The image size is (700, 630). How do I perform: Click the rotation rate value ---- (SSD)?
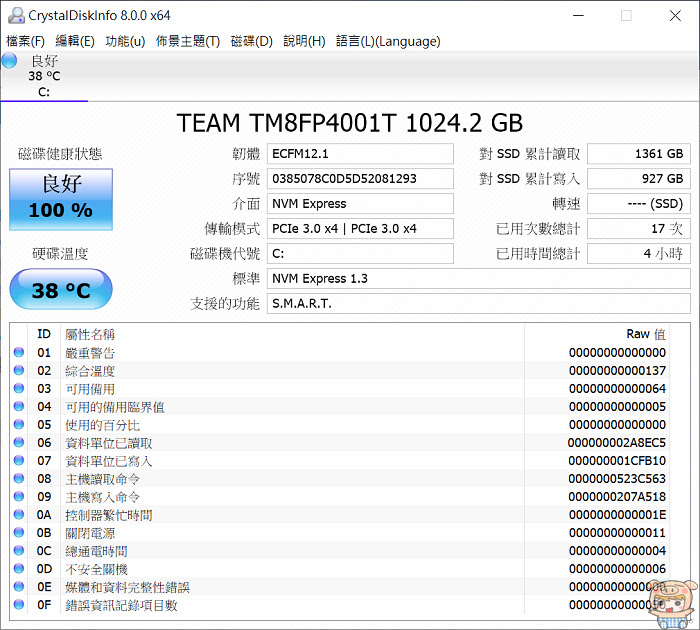[x=639, y=204]
